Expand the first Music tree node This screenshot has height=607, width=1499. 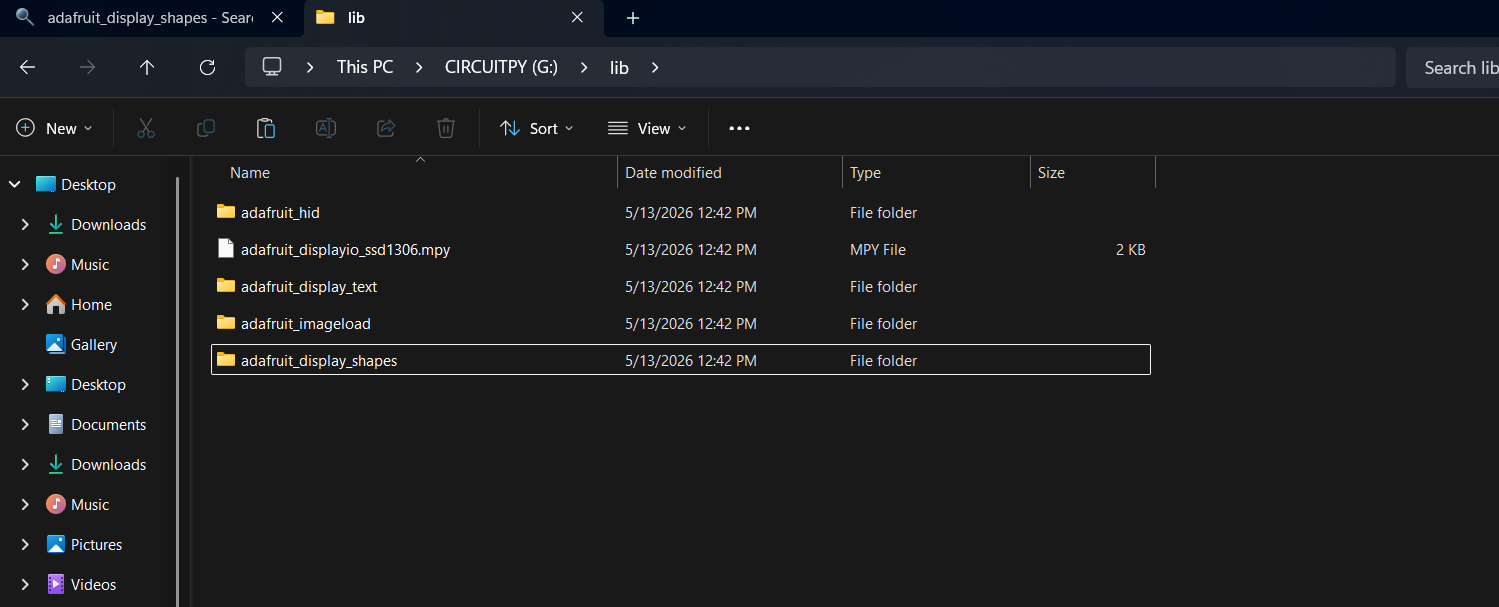tap(25, 264)
